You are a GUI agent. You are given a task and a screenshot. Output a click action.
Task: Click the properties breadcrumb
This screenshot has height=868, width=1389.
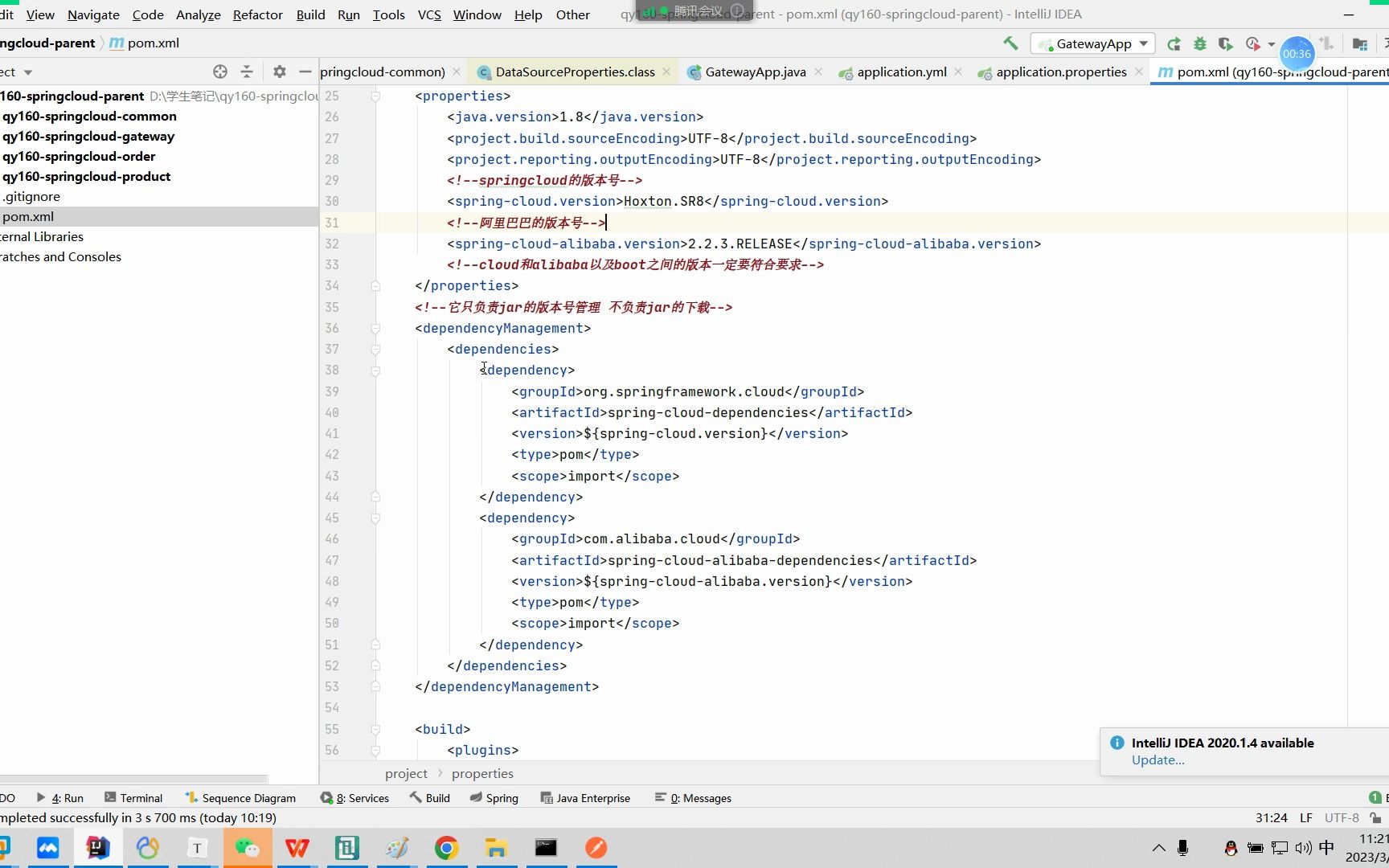[482, 773]
